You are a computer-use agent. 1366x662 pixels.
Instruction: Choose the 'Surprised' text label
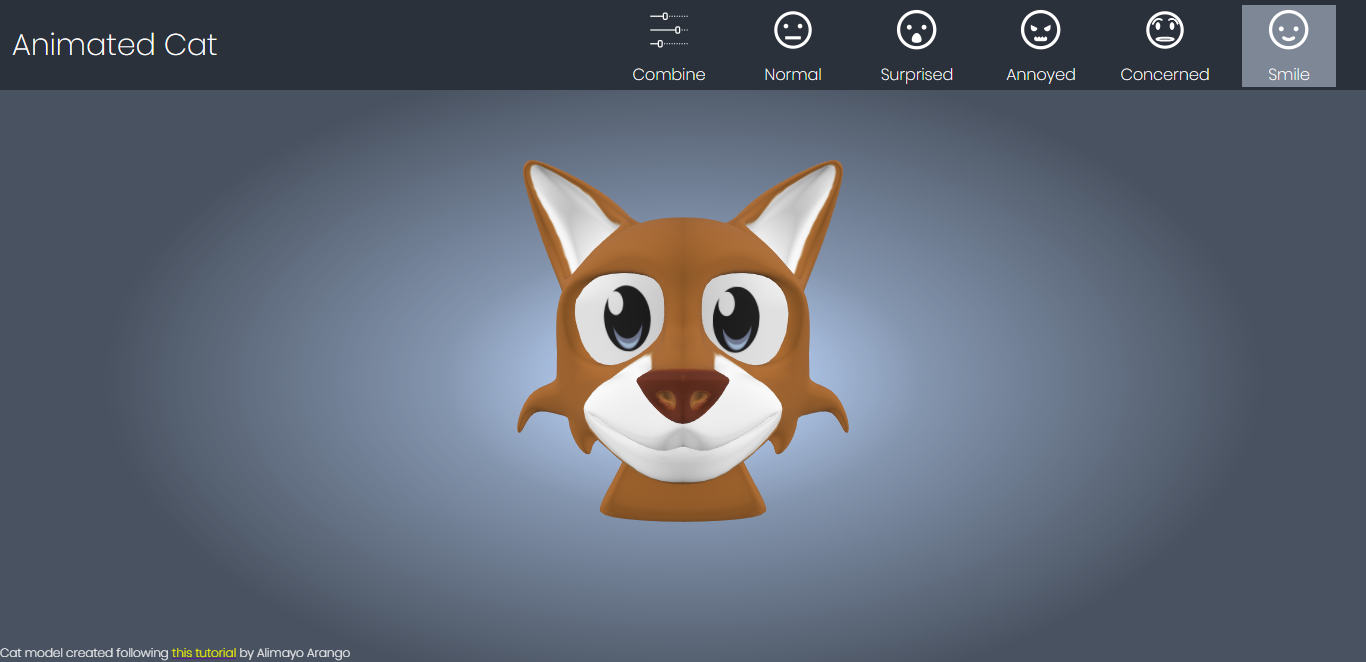916,75
